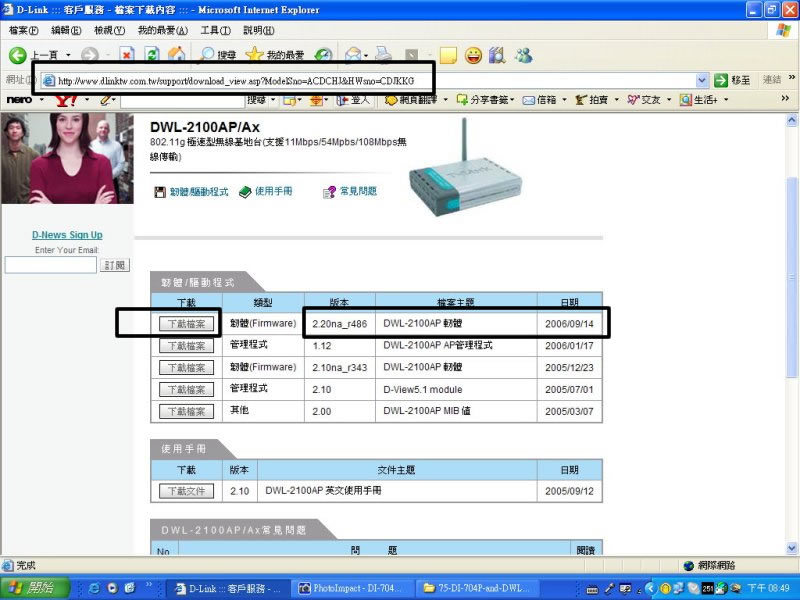Click the D-News Sign Up link

click(x=67, y=235)
